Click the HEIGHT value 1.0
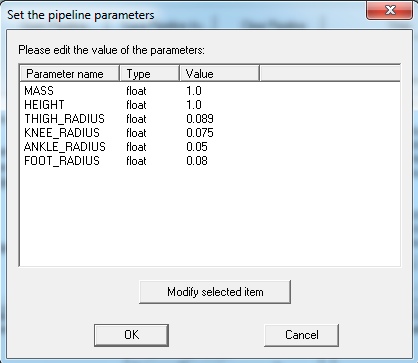This screenshot has width=418, height=363. 194,105
